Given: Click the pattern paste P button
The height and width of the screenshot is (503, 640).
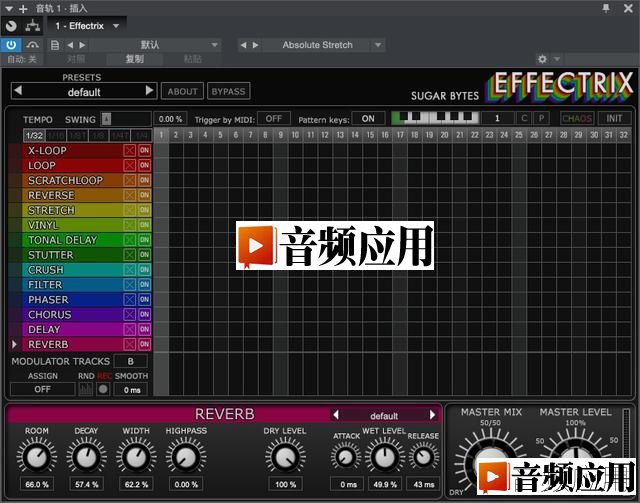Looking at the screenshot, I should 541,118.
